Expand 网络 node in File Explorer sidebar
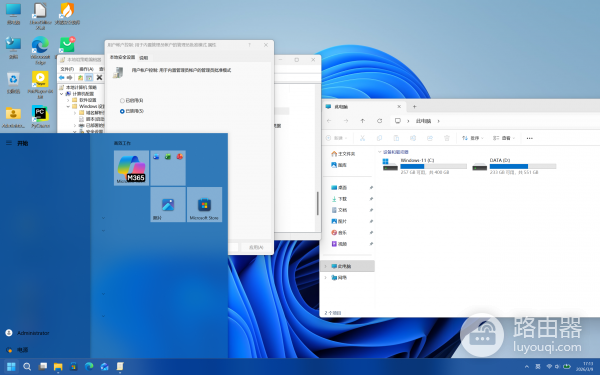The height and width of the screenshot is (375, 600). [x=326, y=277]
